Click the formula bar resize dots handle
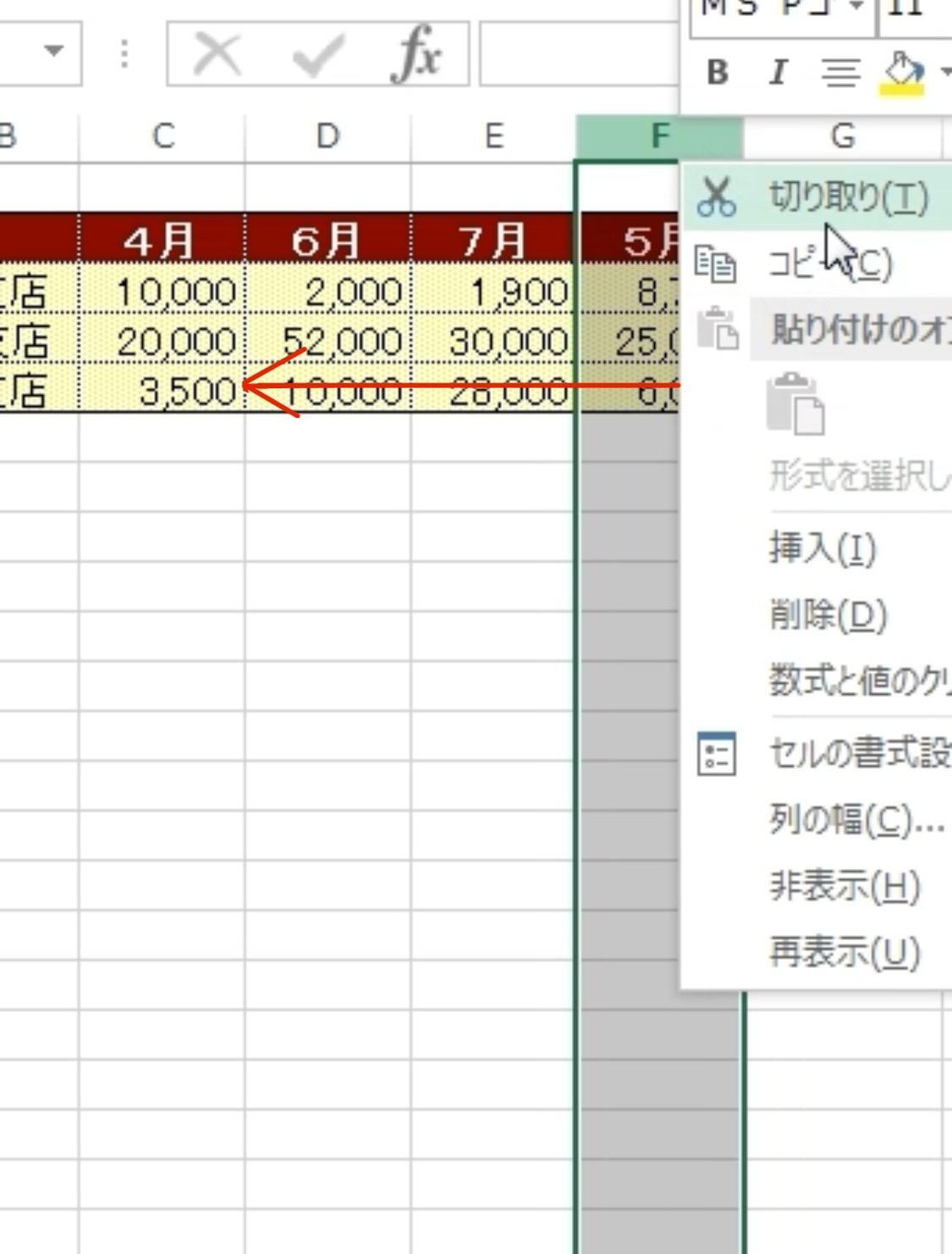Viewport: 952px width, 1254px height. click(x=124, y=54)
